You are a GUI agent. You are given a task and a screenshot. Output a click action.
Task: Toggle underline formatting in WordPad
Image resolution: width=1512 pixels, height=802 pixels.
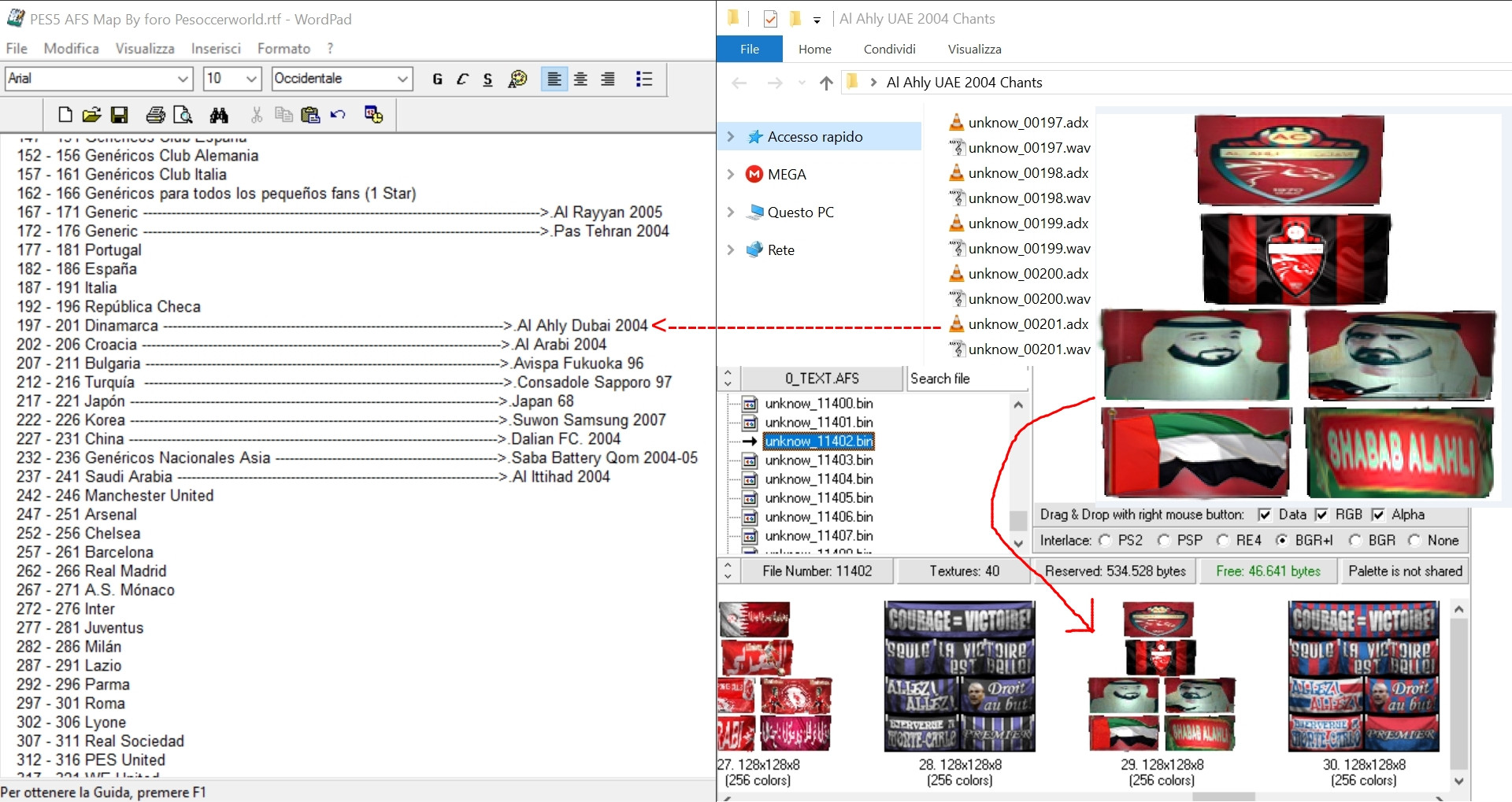[x=487, y=79]
